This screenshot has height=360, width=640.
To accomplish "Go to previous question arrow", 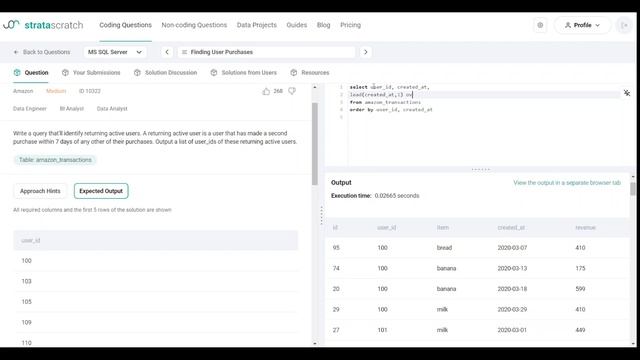I will [167, 52].
